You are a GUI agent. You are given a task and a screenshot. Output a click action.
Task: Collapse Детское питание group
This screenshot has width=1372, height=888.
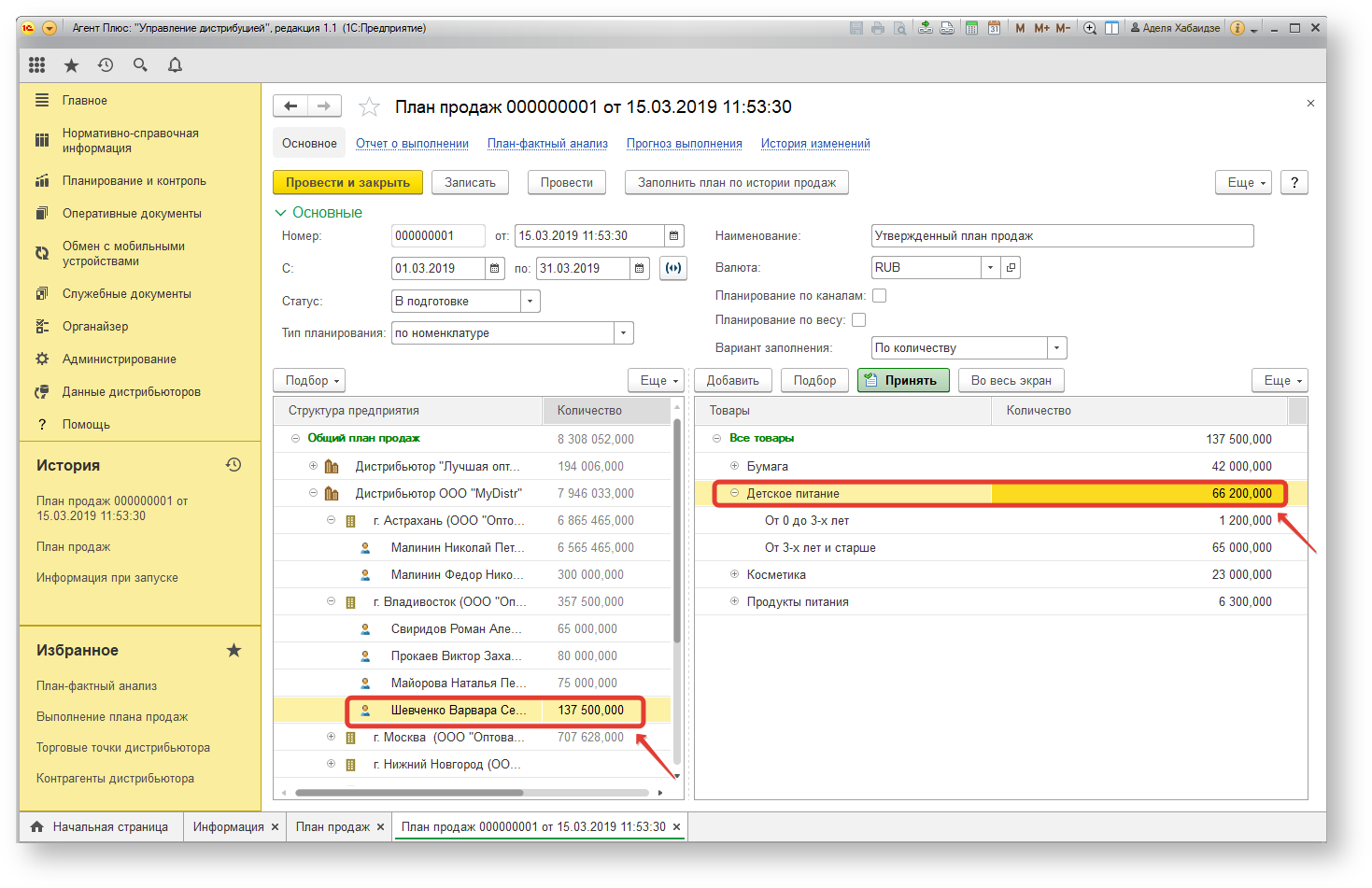point(734,493)
